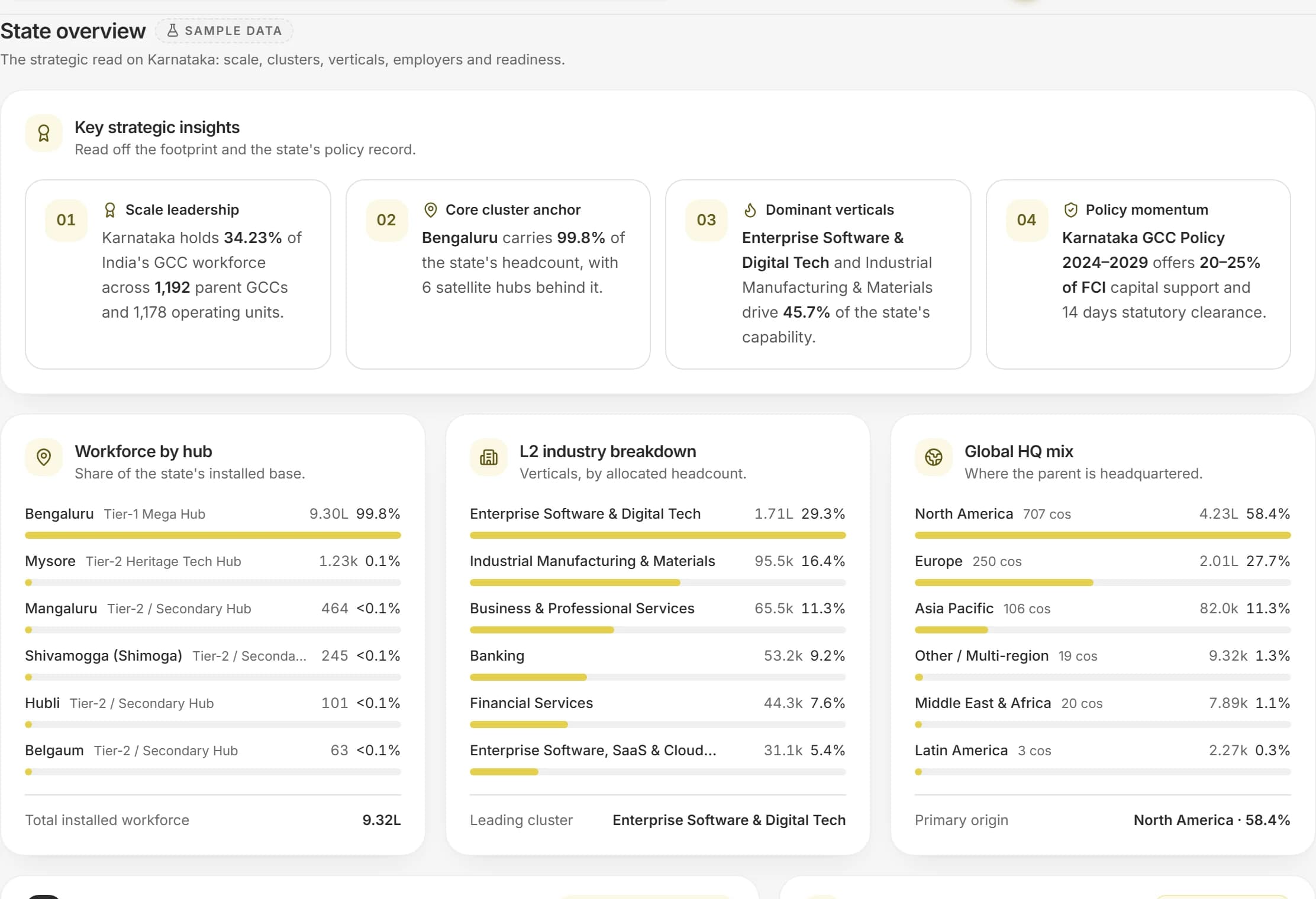Click the State overview heading
This screenshot has height=899, width=1316.
tap(73, 31)
